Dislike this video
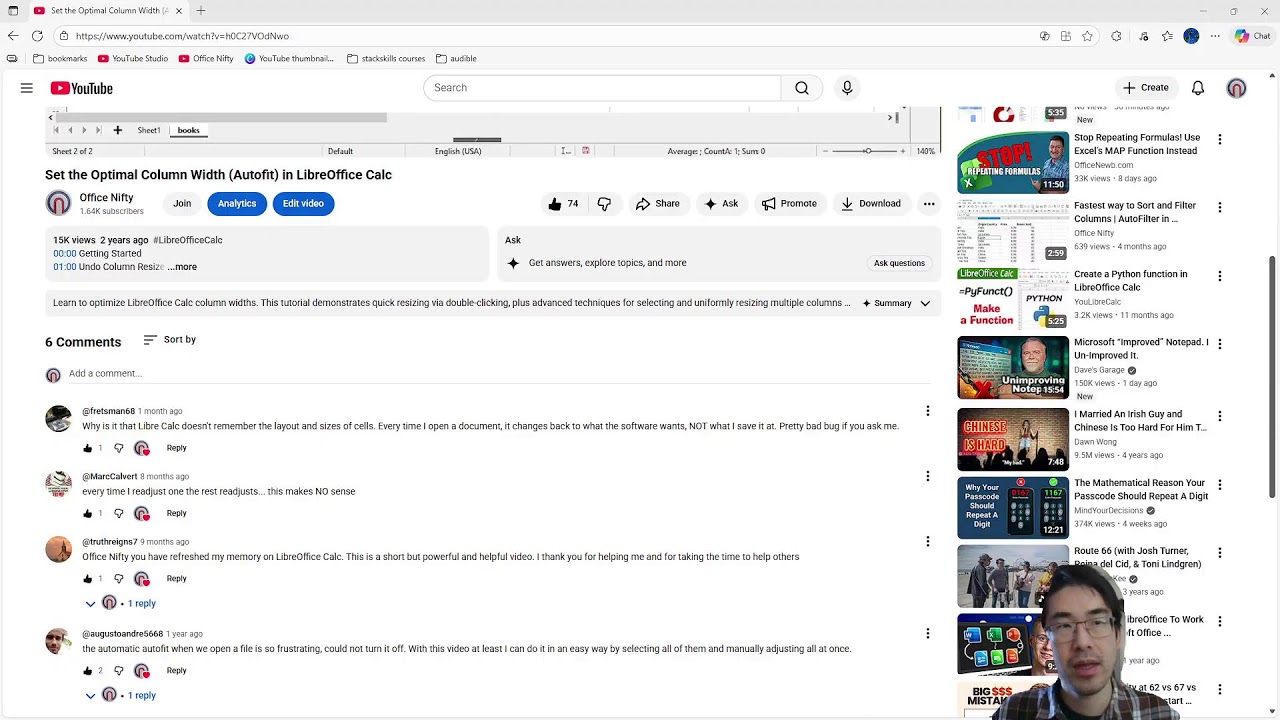This screenshot has height=720, width=1280. [x=604, y=204]
